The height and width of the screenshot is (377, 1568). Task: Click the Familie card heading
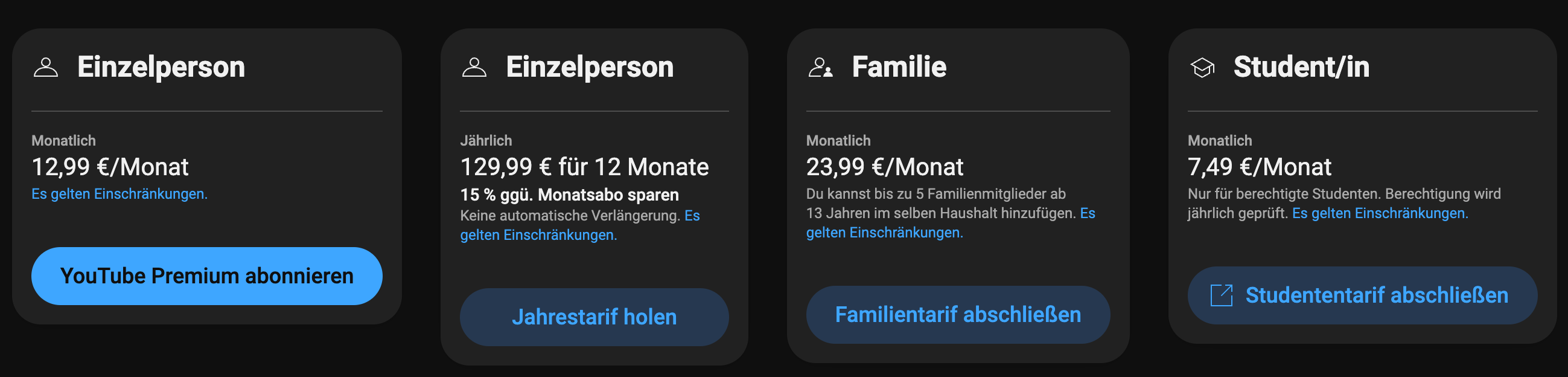(899, 67)
